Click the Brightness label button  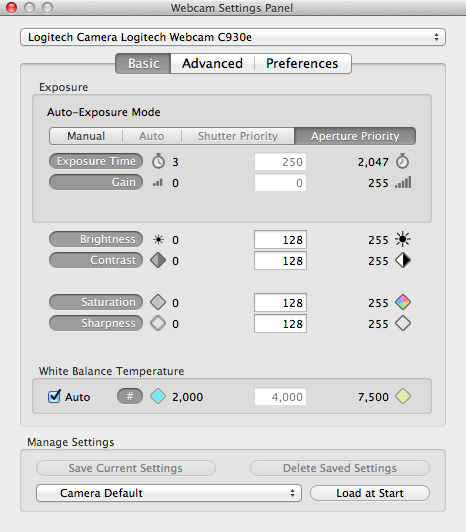96,239
